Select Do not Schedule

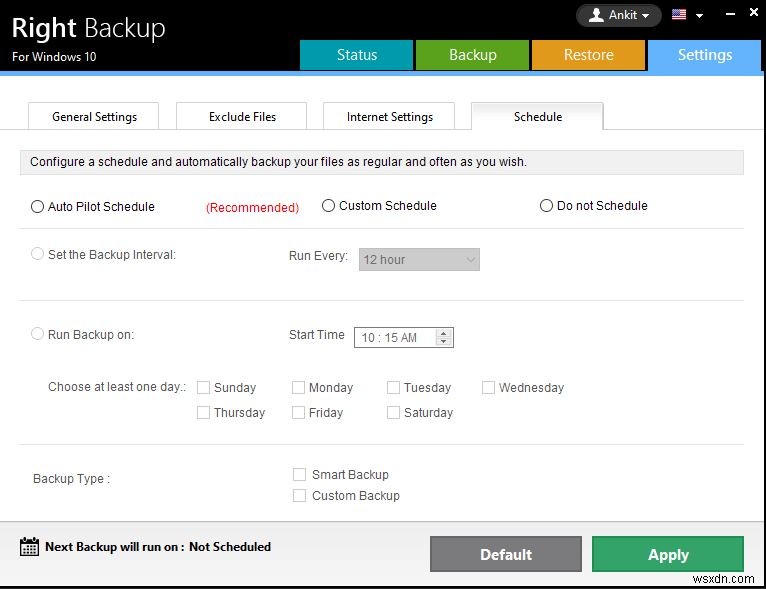546,206
